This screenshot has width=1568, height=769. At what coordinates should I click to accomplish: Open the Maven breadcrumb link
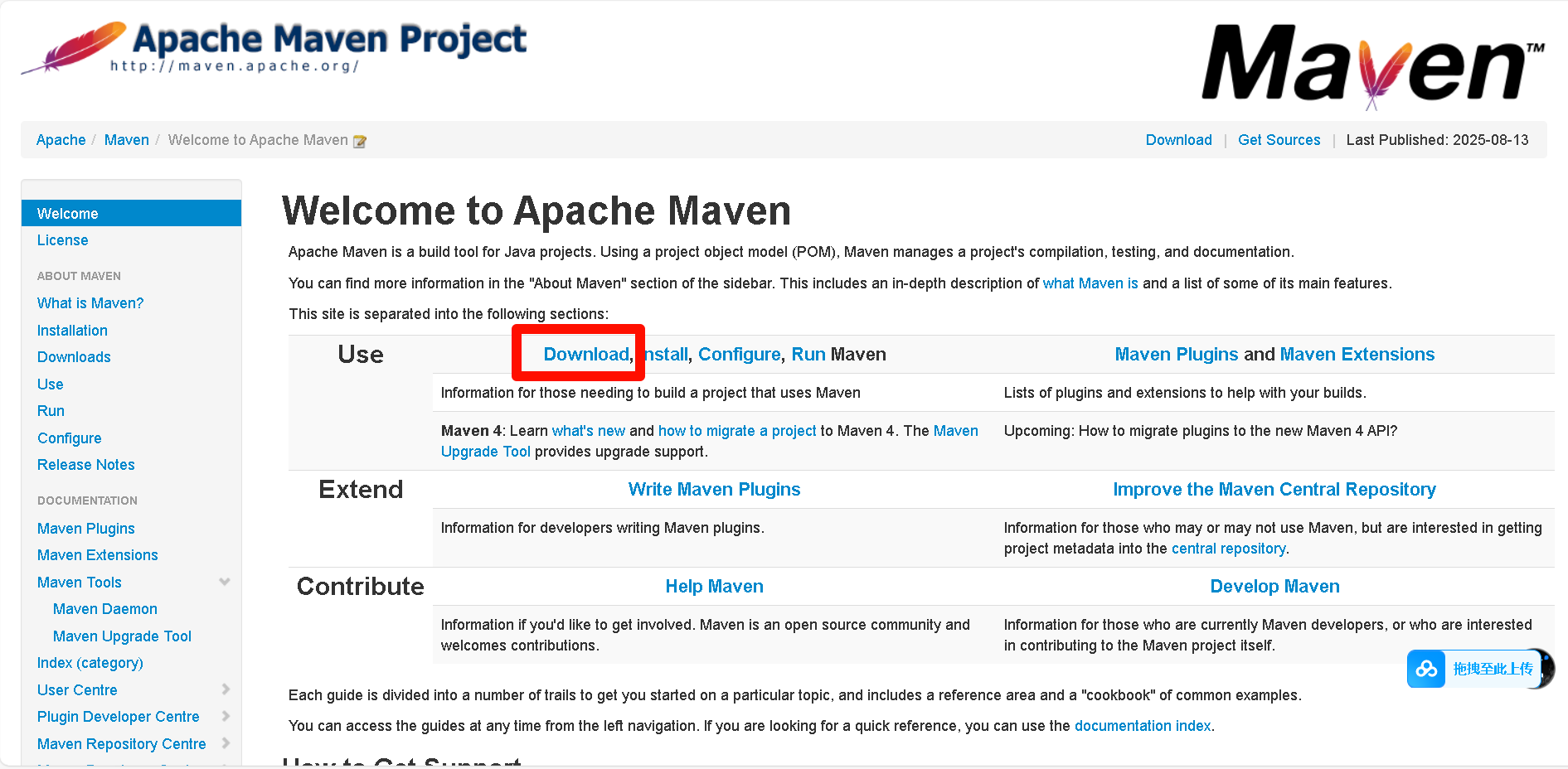pos(127,140)
